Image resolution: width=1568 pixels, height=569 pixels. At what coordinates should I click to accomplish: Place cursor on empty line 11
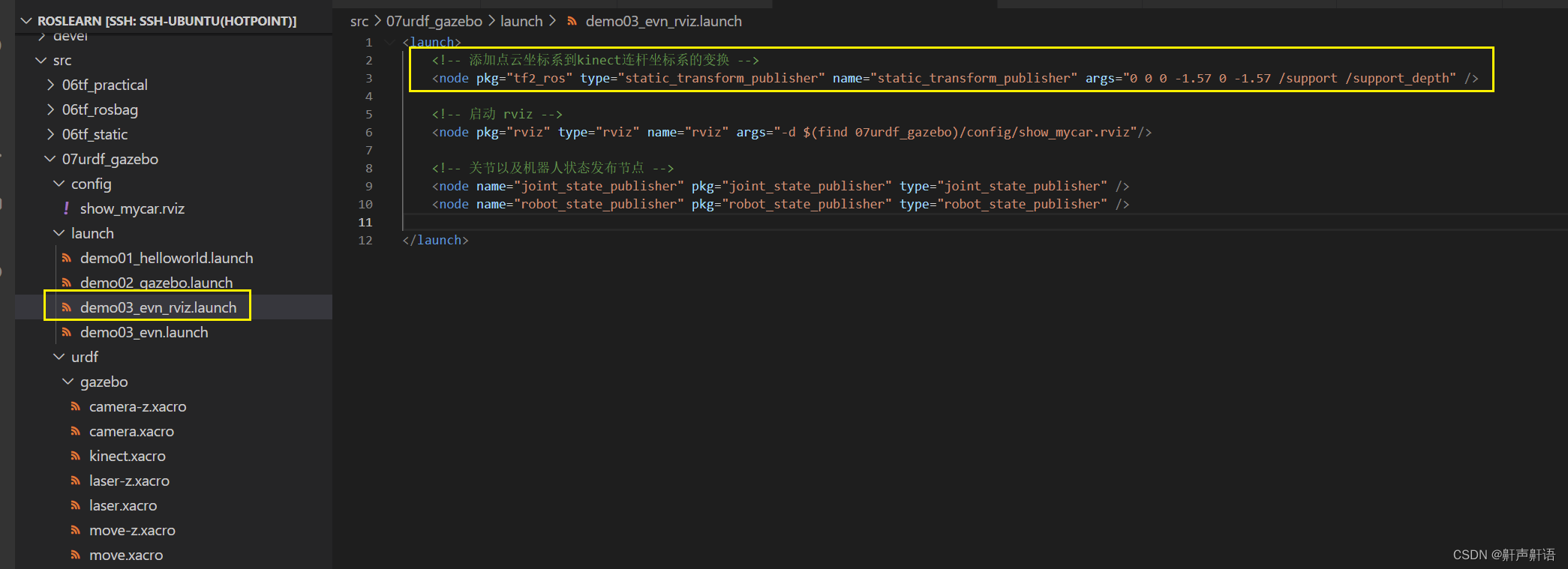point(984,222)
